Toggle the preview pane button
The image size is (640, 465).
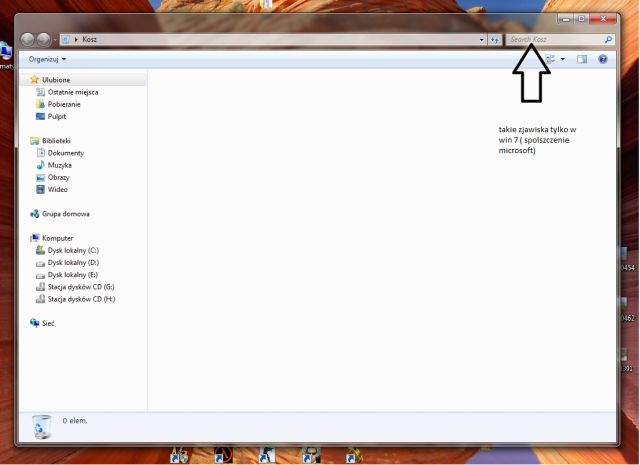(582, 59)
